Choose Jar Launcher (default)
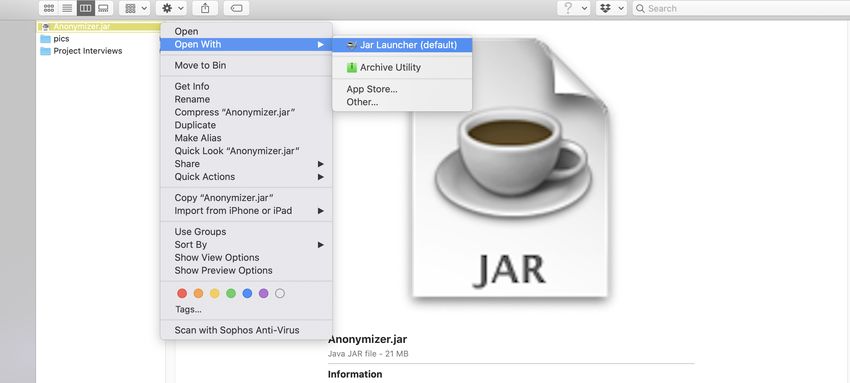The image size is (850, 383). [x=402, y=45]
